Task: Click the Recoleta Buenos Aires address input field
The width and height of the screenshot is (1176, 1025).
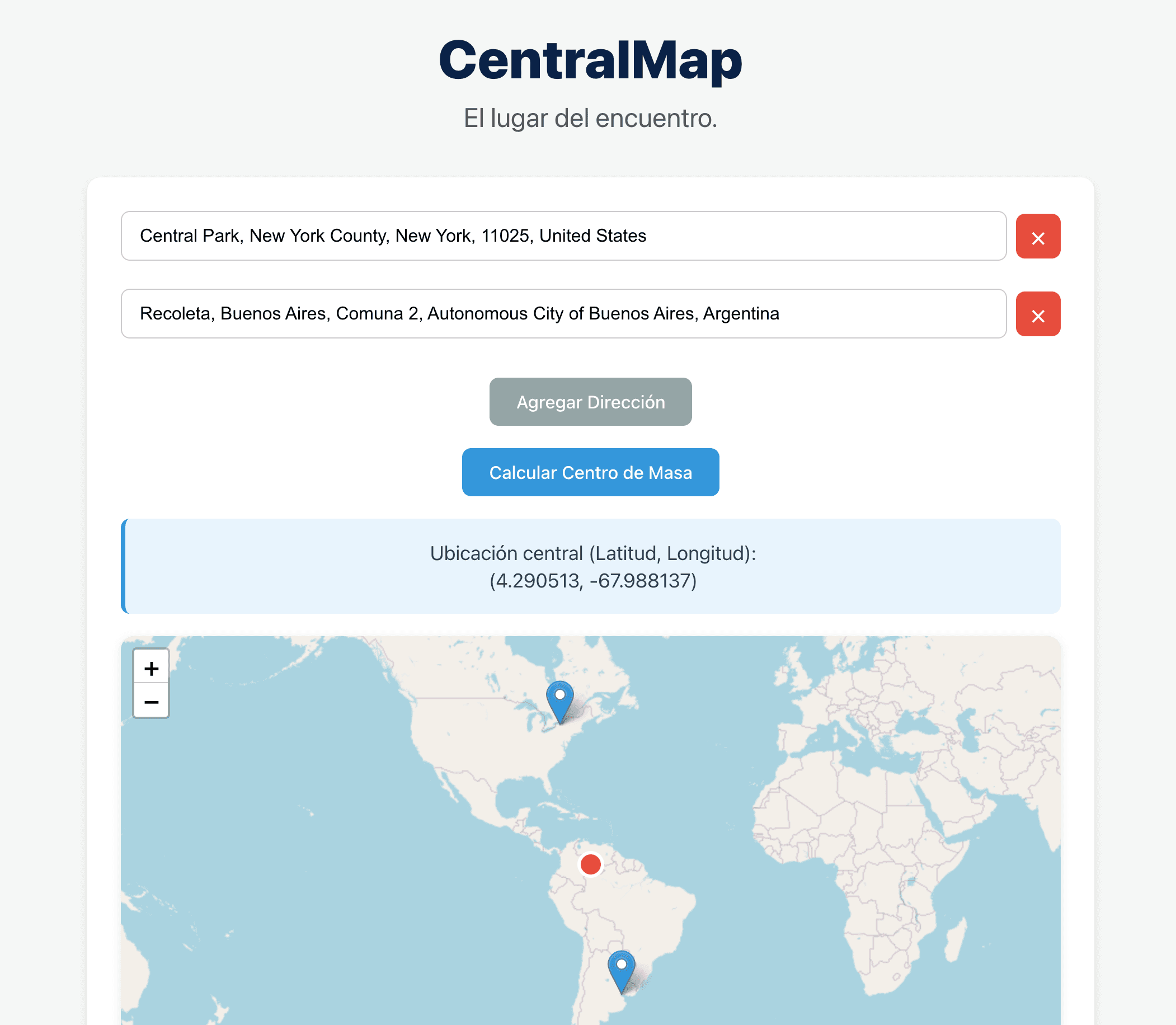Action: click(563, 313)
